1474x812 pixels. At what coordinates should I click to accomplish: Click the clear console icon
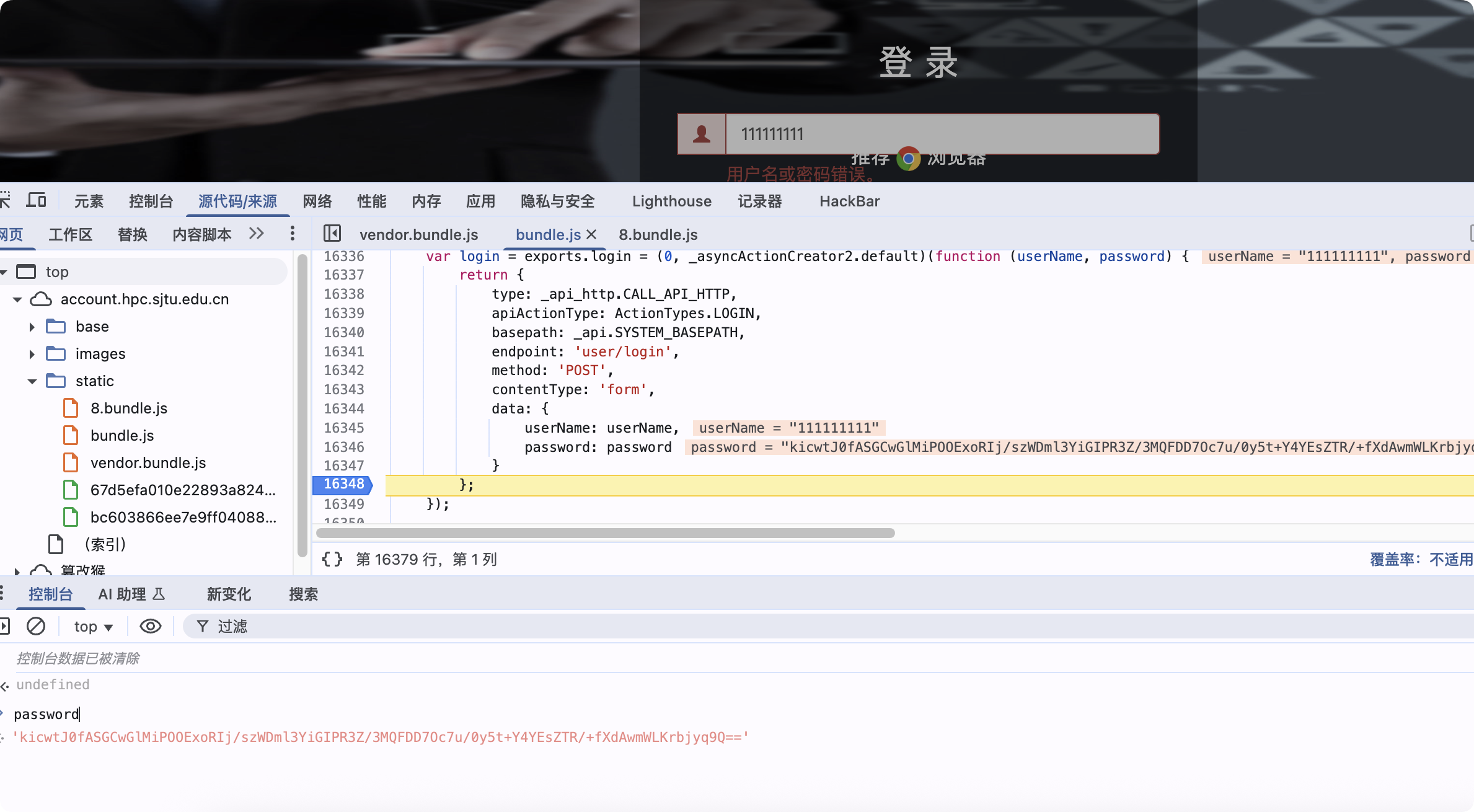pyautogui.click(x=36, y=626)
